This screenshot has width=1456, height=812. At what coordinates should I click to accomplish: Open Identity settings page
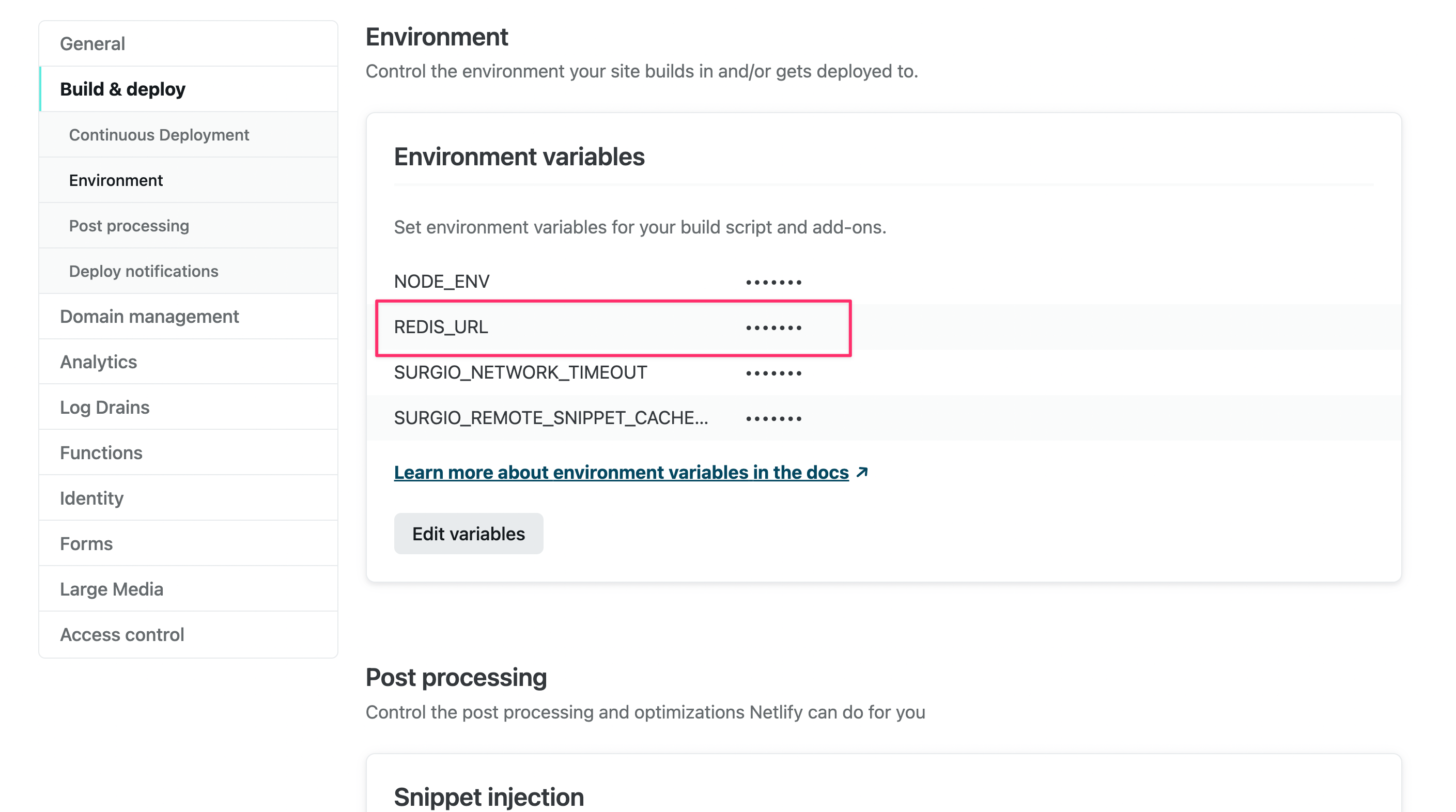click(x=91, y=498)
